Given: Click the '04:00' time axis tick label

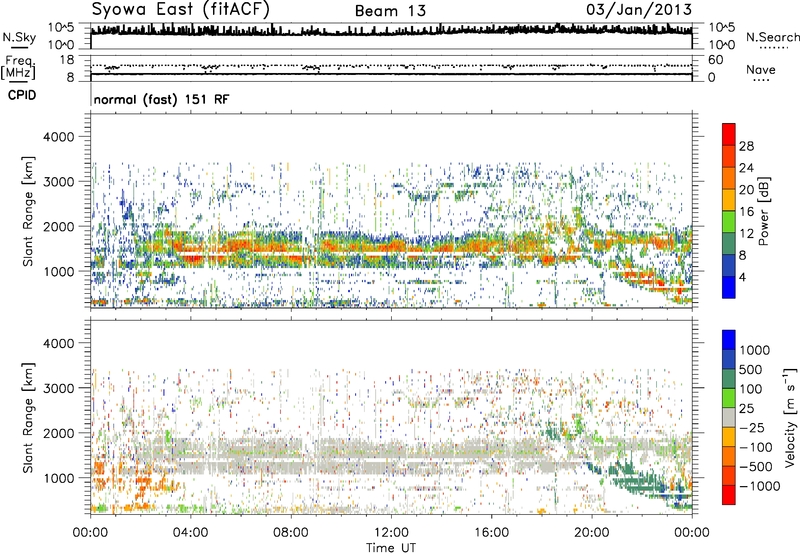Looking at the screenshot, I should pos(190,533).
